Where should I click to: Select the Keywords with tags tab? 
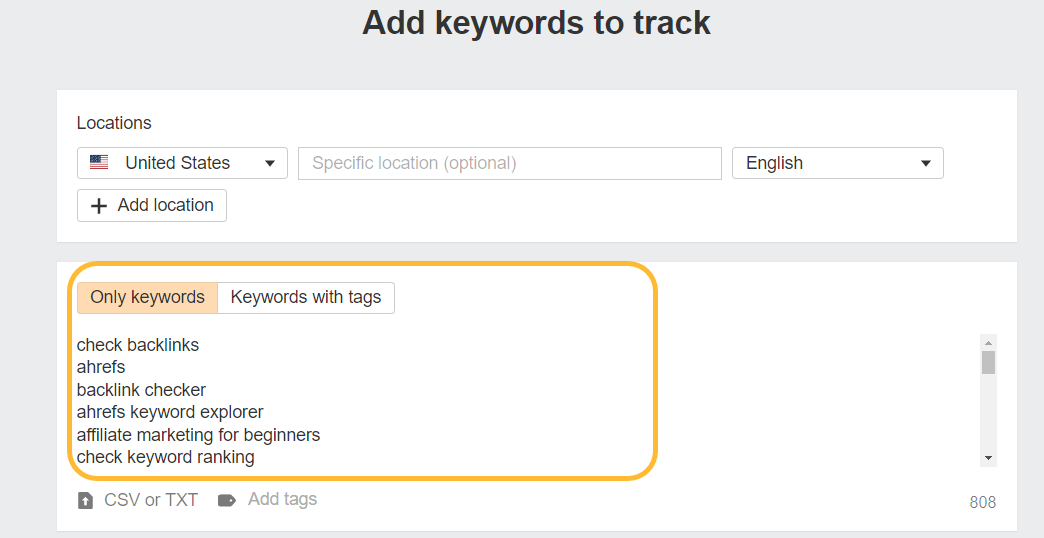pos(305,297)
